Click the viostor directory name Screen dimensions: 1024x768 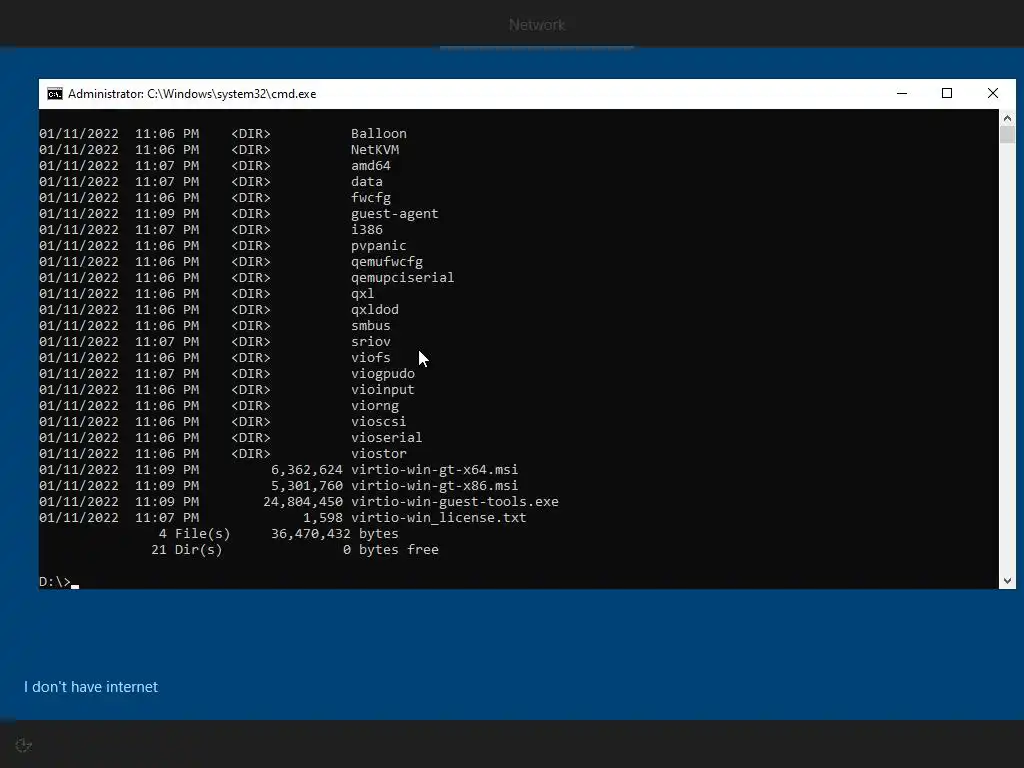tap(379, 453)
